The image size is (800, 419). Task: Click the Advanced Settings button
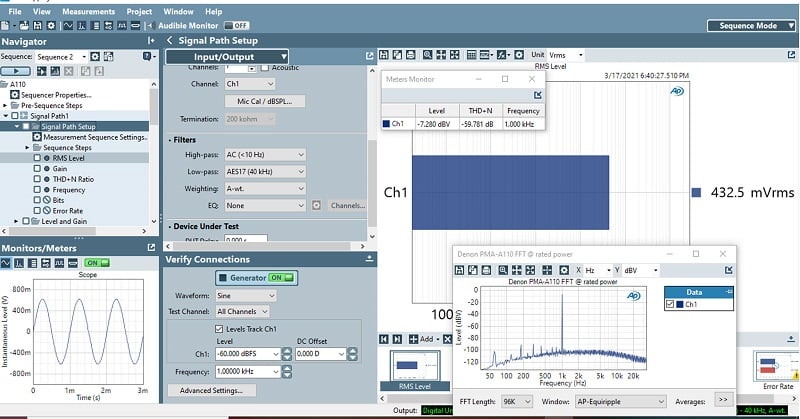pyautogui.click(x=211, y=390)
